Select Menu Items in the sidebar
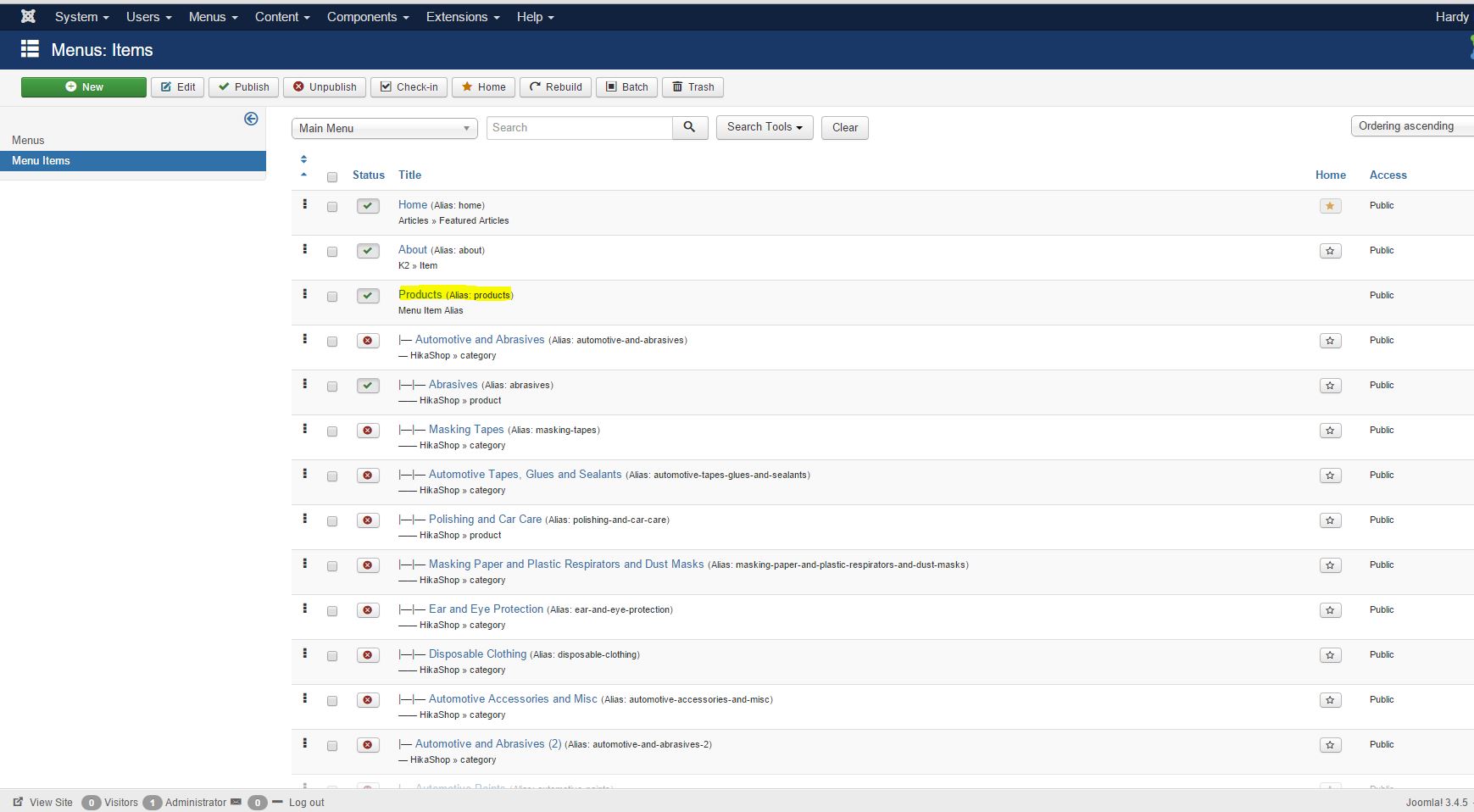1474x812 pixels. [133, 161]
